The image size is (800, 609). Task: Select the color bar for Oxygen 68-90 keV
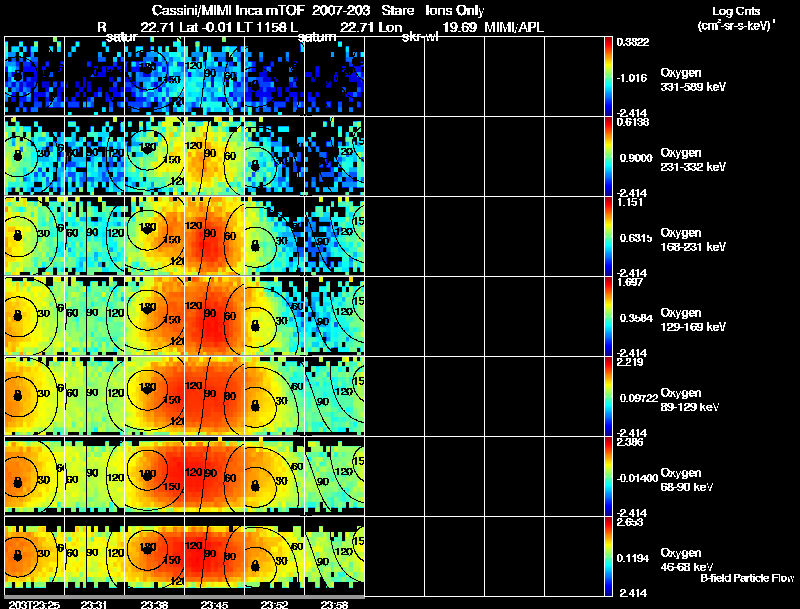pyautogui.click(x=608, y=476)
